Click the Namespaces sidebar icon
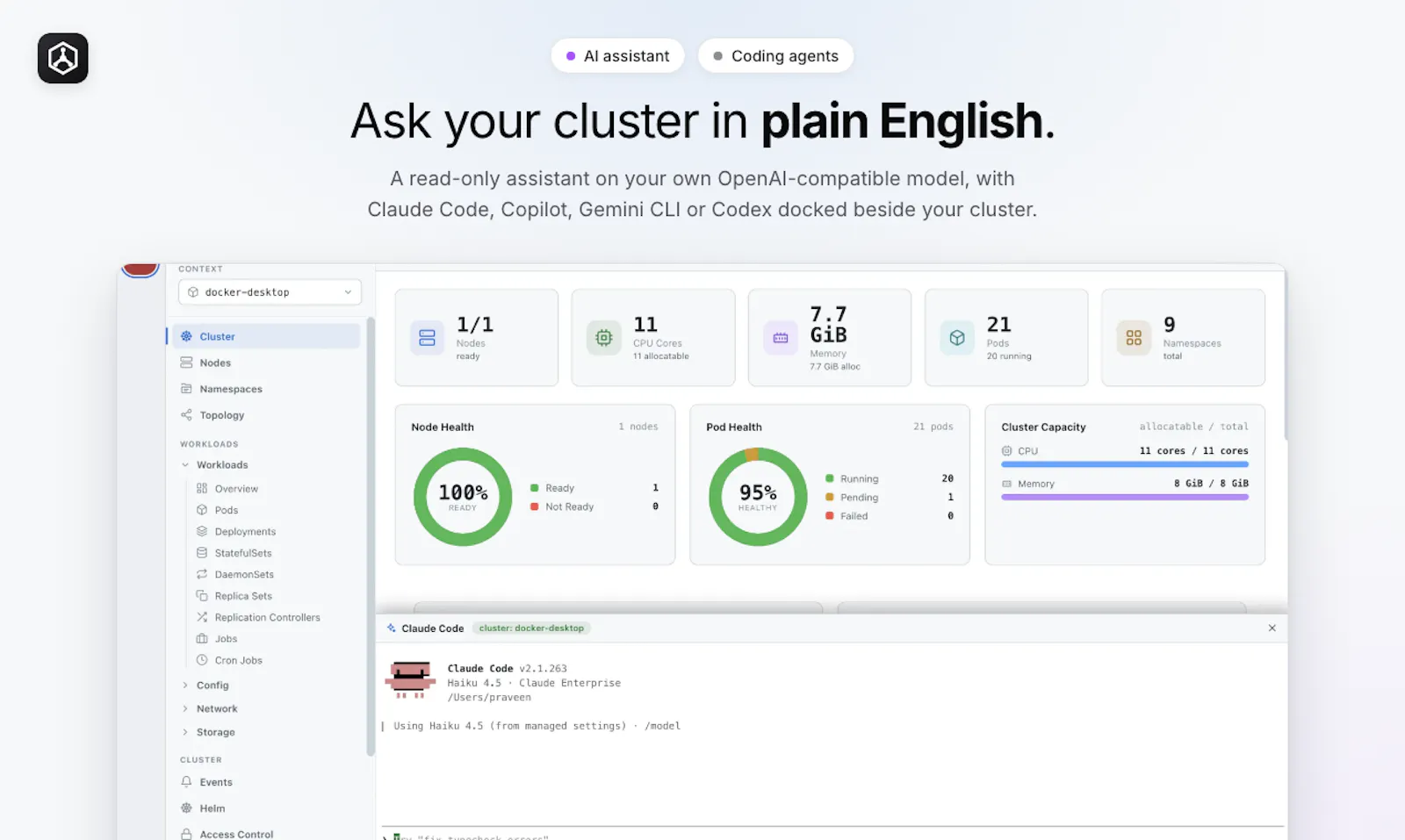The height and width of the screenshot is (840, 1405). (x=186, y=389)
